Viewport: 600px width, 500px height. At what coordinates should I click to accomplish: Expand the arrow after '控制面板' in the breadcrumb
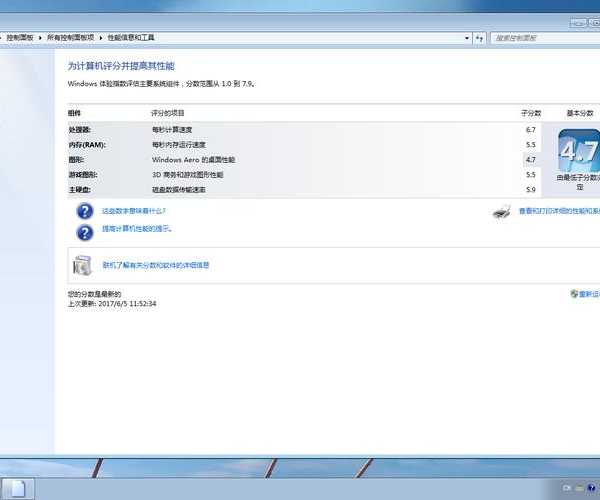click(x=40, y=37)
